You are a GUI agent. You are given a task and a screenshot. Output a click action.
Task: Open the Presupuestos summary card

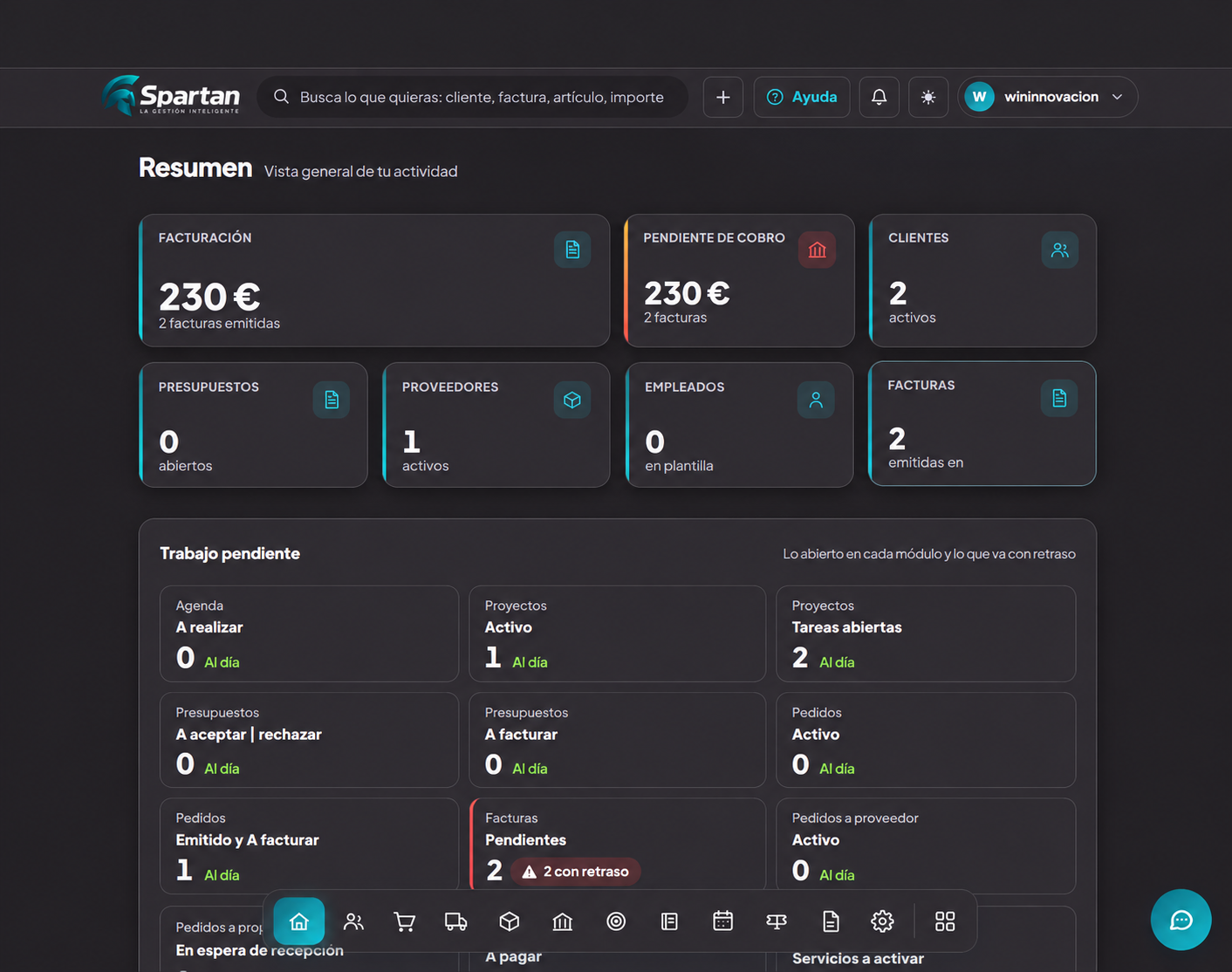[x=253, y=425]
